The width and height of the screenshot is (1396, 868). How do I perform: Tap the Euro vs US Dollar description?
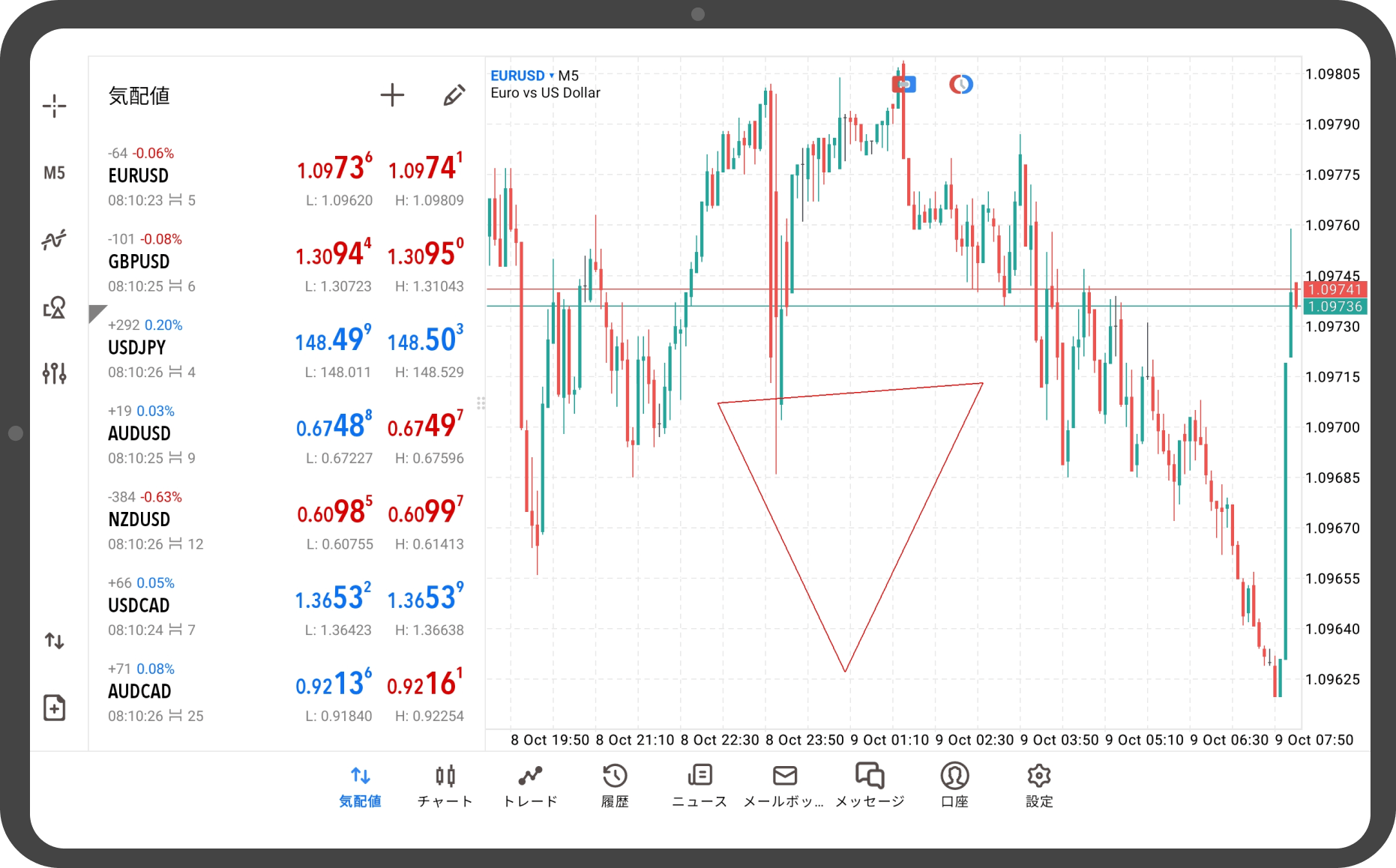(x=546, y=93)
